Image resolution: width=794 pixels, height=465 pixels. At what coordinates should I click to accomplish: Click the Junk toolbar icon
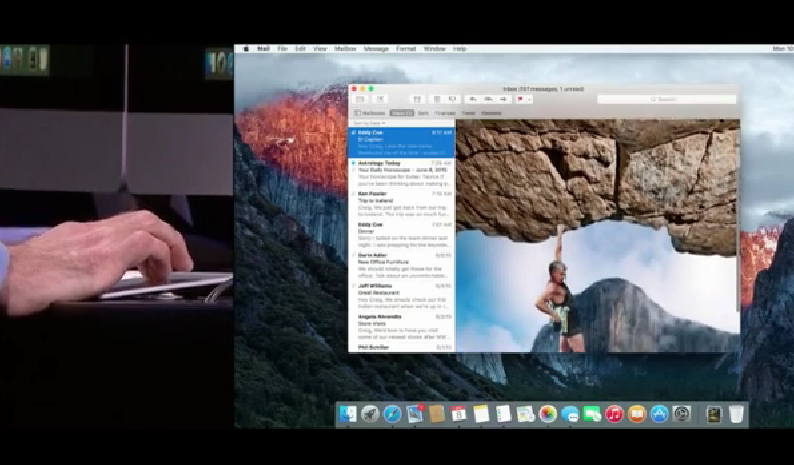click(x=452, y=99)
